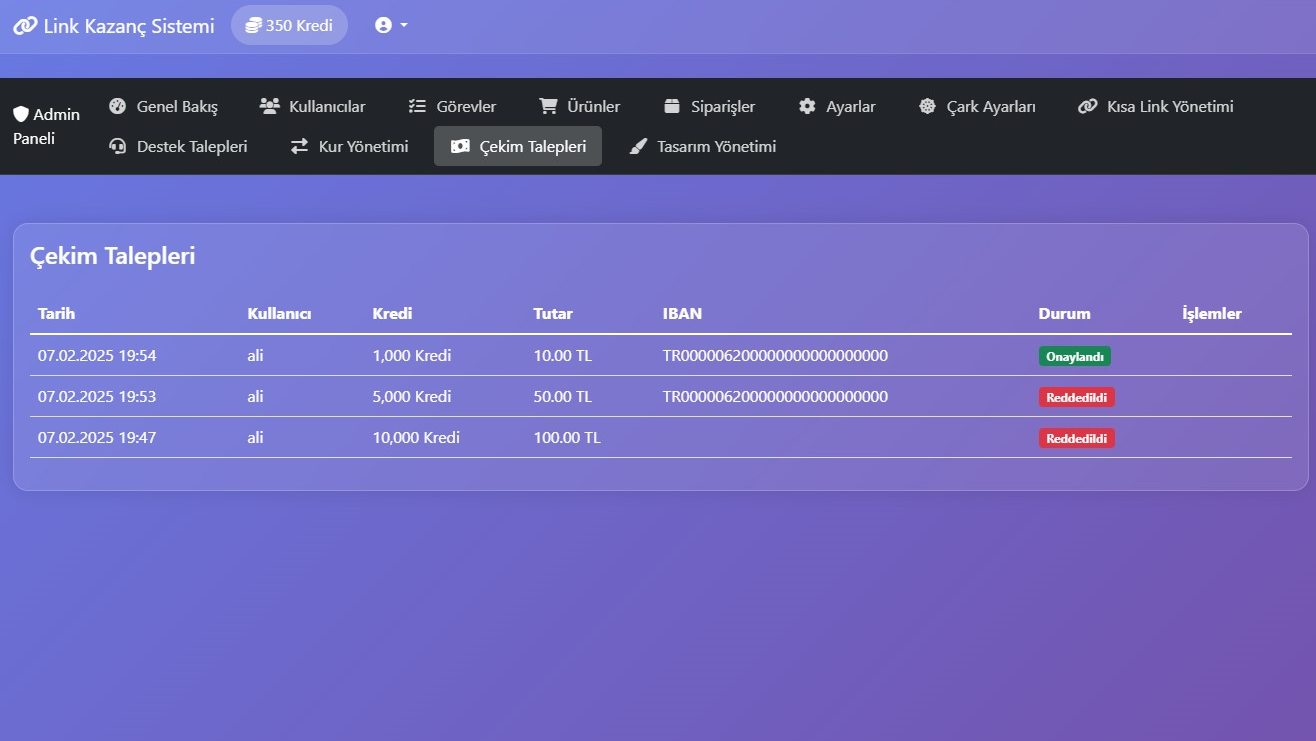
Task: Go to Kur Yönetimi tab
Action: [349, 146]
